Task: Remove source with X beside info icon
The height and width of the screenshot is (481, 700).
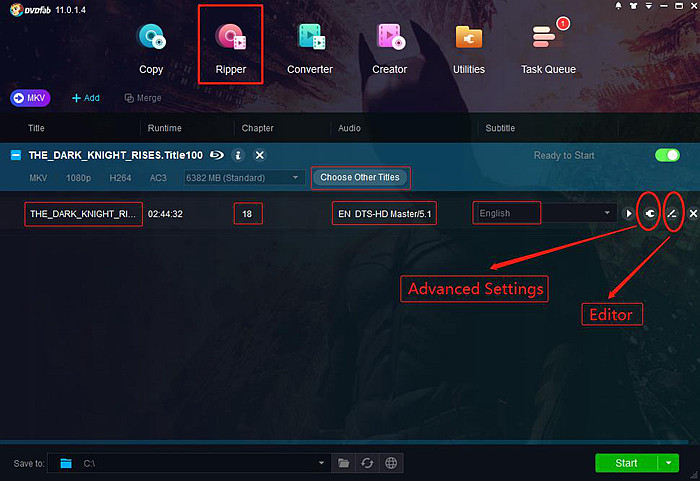Action: (x=259, y=155)
